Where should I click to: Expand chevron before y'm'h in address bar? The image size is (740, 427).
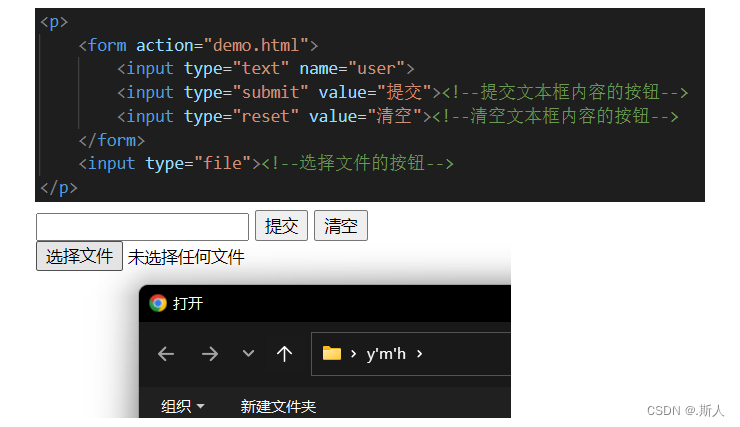pyautogui.click(x=353, y=353)
